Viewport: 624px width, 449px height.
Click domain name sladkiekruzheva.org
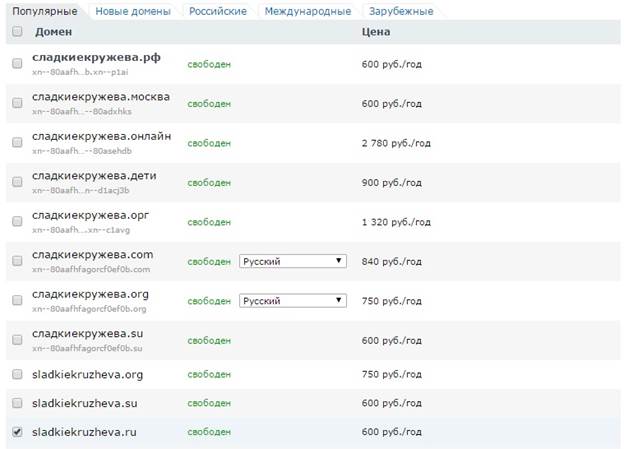pos(88,375)
